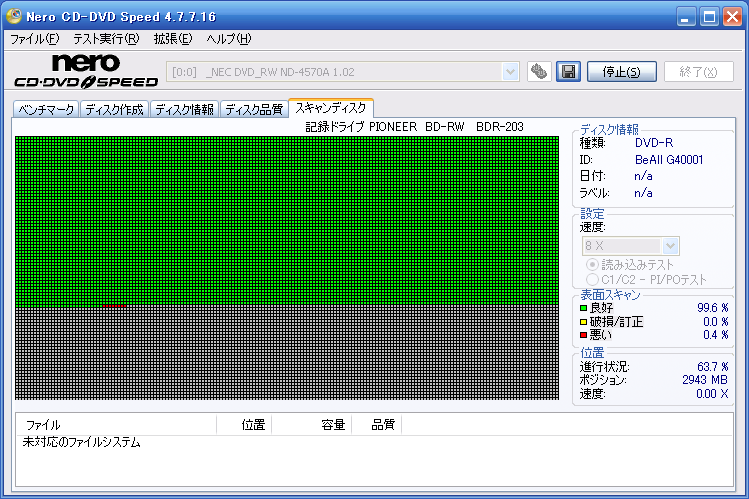749x499 pixels.
Task: Click the red 悪い legend square
Action: tap(583, 335)
